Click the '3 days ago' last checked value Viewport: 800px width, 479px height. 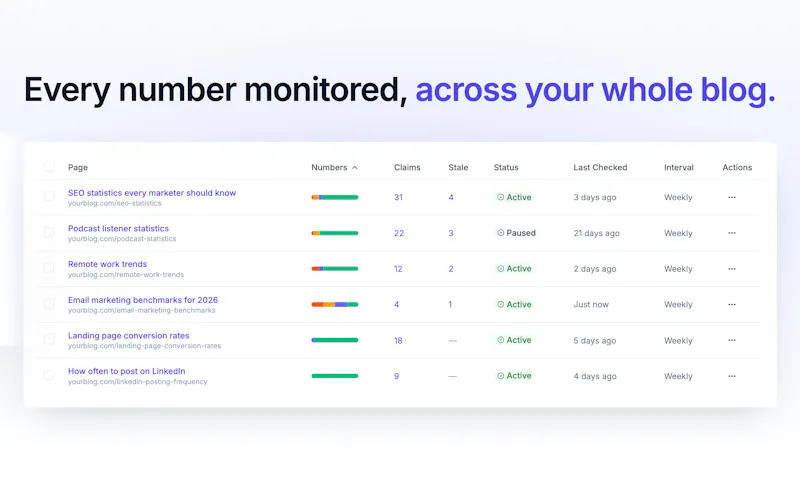(x=595, y=197)
